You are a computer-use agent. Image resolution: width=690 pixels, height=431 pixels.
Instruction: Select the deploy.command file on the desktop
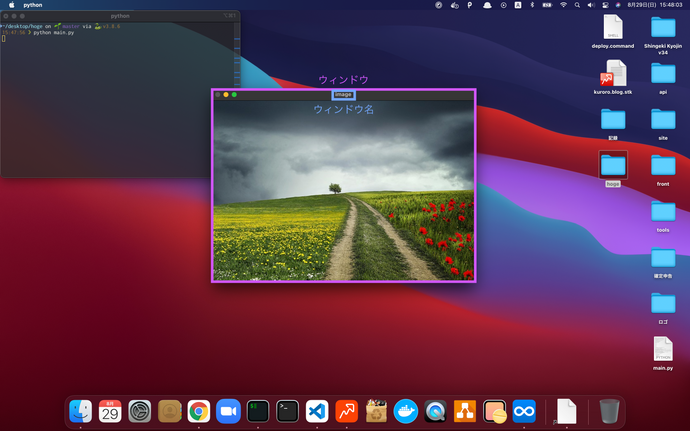point(613,31)
